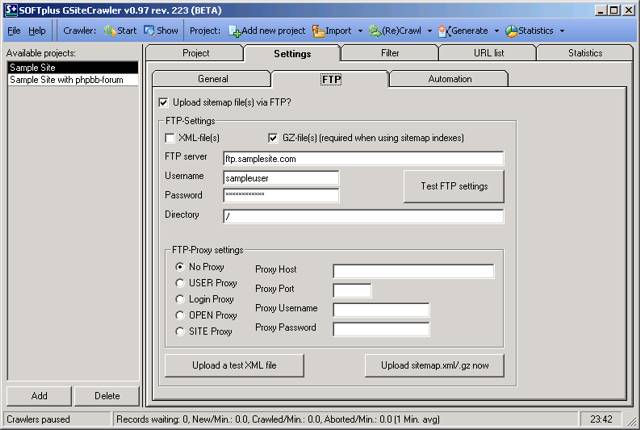Image resolution: width=640 pixels, height=430 pixels.
Task: Click the Username field with sampleuser
Action: click(281, 178)
